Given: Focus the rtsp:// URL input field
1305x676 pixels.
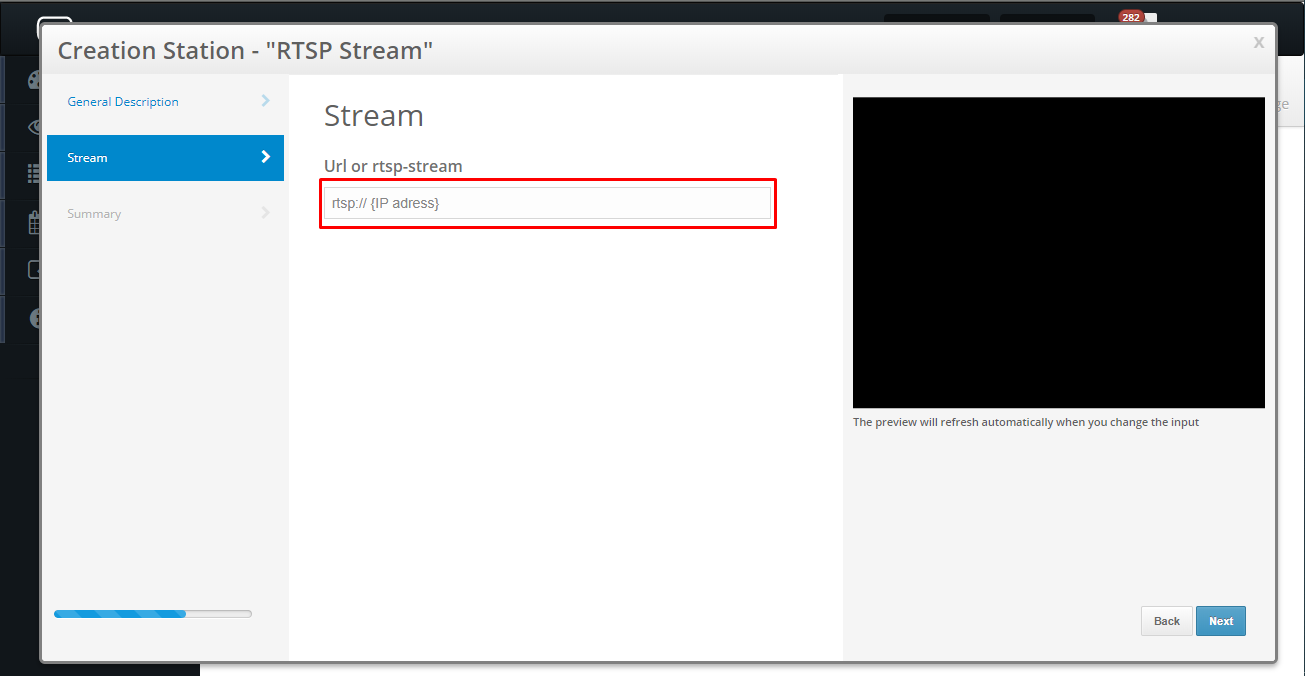Looking at the screenshot, I should click(547, 203).
